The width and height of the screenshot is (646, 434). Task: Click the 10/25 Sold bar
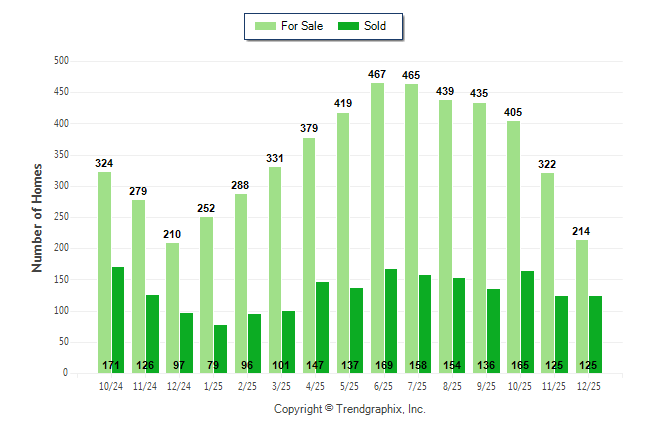click(527, 322)
